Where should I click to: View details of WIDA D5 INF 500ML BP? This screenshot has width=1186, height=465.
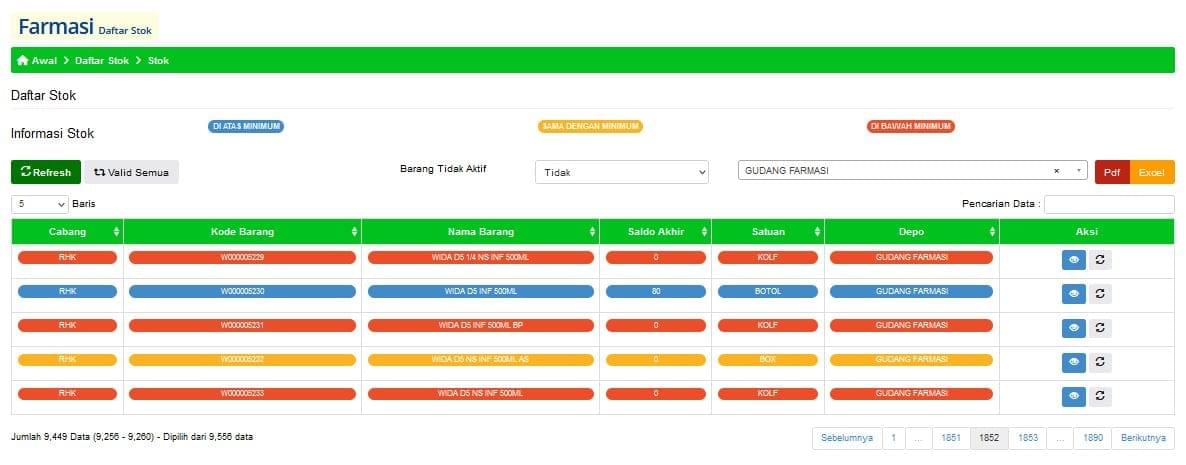pos(1073,328)
